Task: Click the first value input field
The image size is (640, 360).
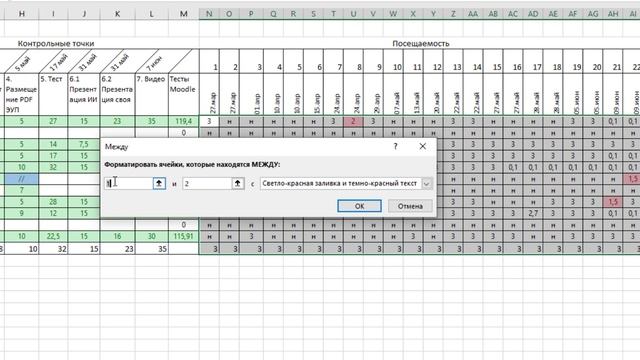Action: 129,183
